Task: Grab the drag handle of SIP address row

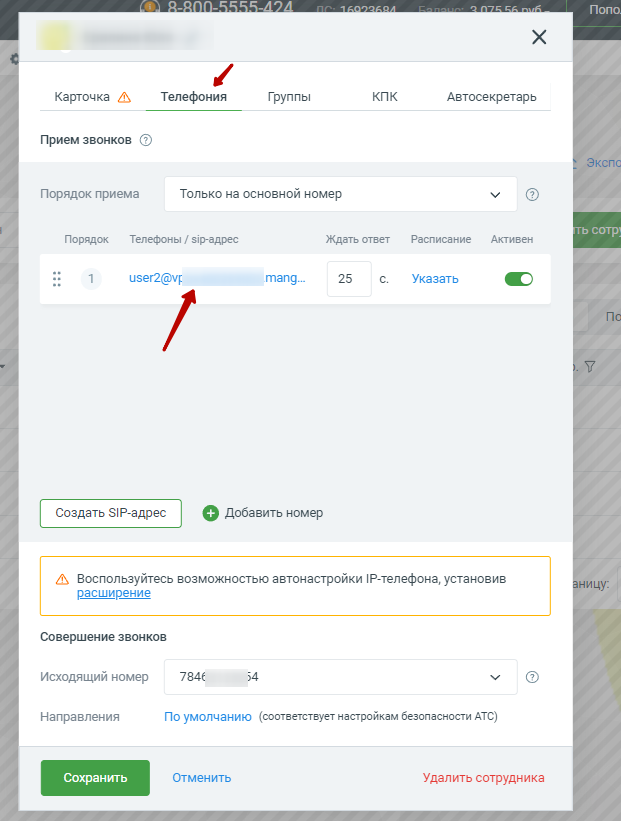Action: (57, 279)
